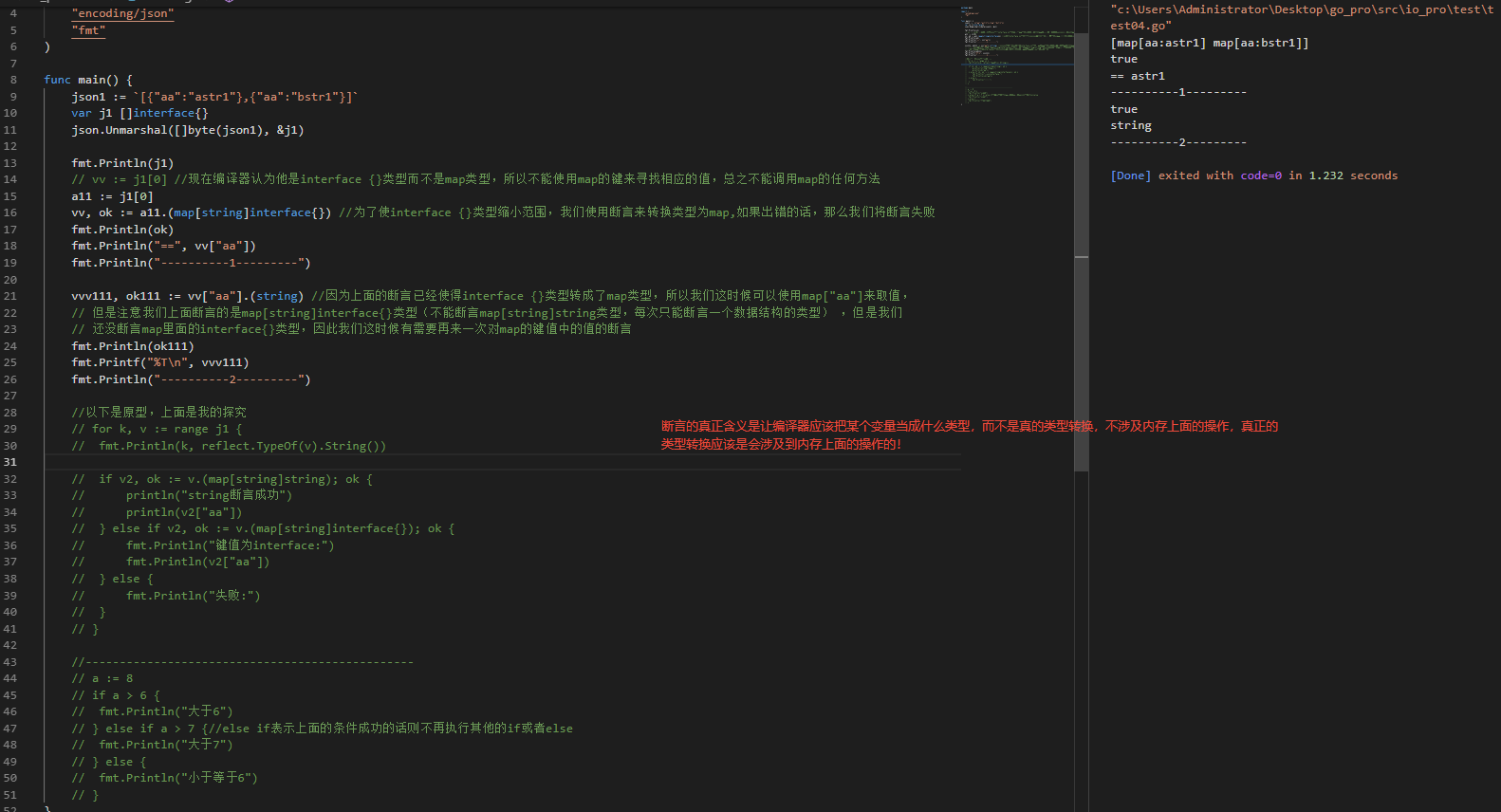Click the commented reflect.TypeOf(v).String() line
The width and height of the screenshot is (1501, 812).
pos(229,446)
